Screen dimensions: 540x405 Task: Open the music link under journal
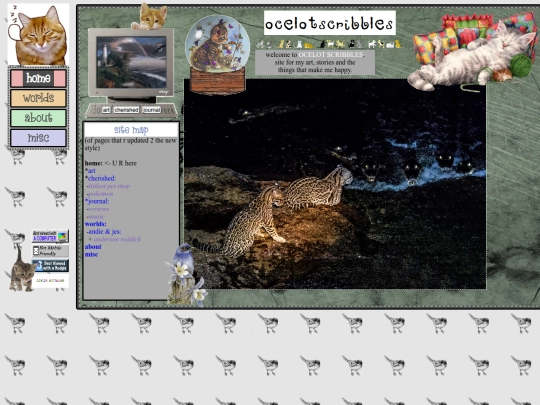point(96,216)
